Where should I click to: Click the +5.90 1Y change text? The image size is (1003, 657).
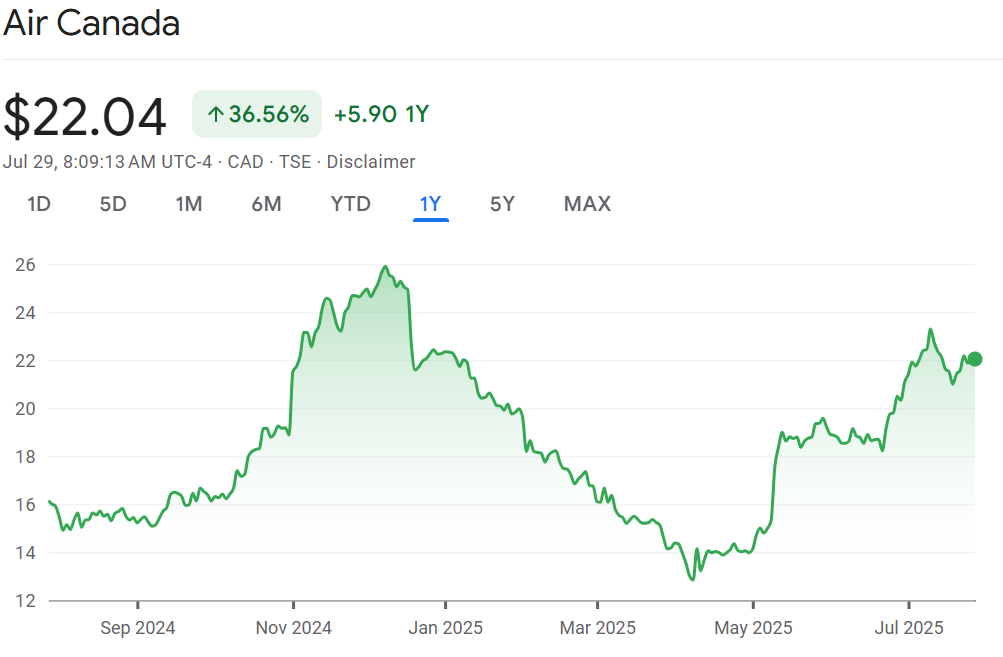pyautogui.click(x=382, y=115)
